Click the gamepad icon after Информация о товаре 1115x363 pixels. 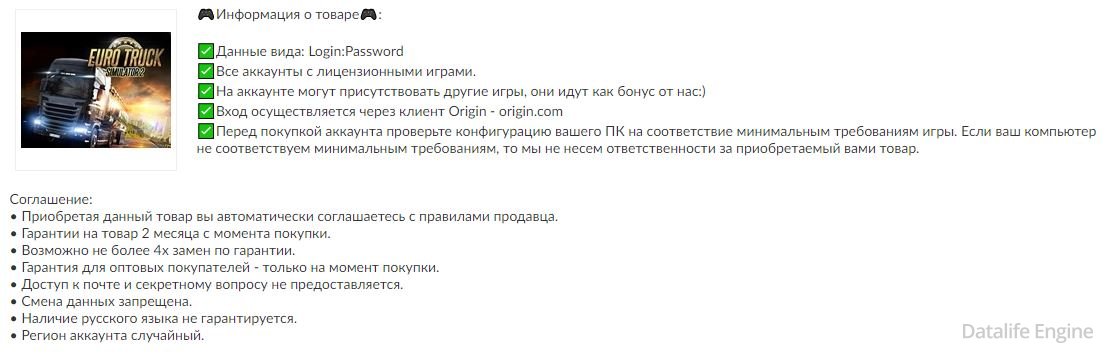[369, 14]
